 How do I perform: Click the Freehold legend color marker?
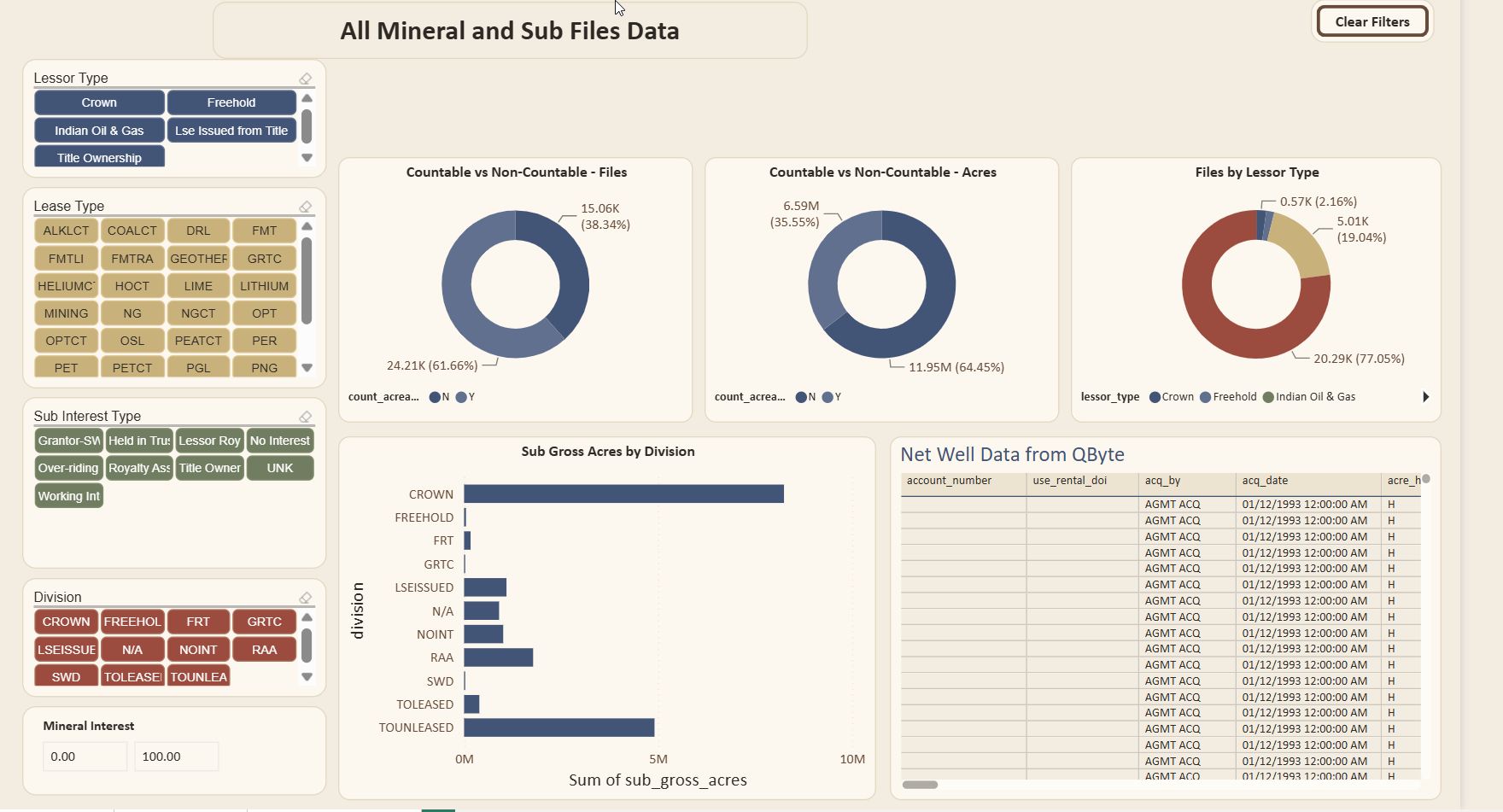1205,397
